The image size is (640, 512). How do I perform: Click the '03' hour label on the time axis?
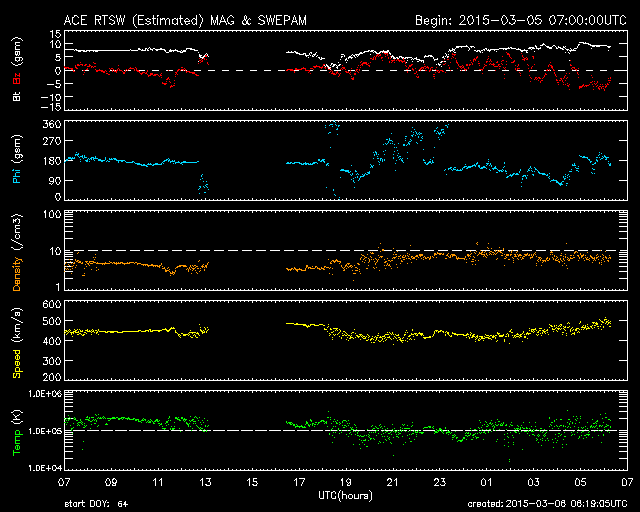533,483
